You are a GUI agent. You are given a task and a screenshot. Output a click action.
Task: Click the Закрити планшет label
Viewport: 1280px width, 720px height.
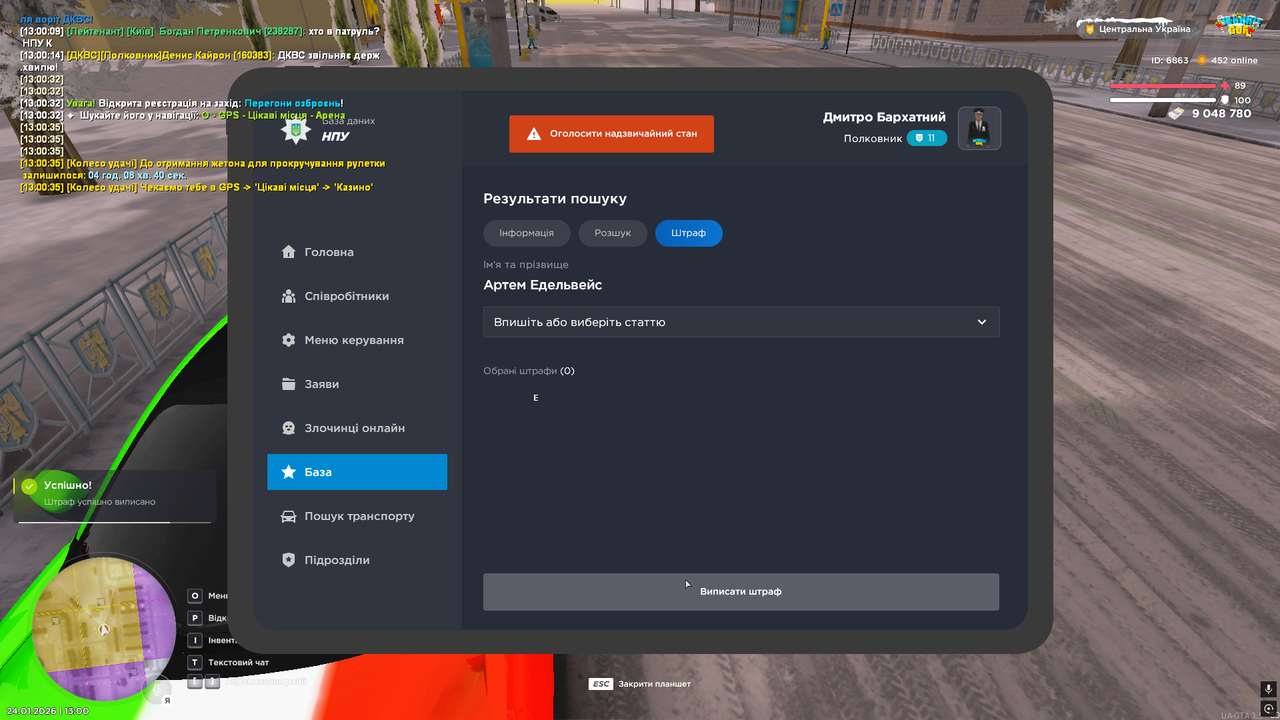click(655, 684)
